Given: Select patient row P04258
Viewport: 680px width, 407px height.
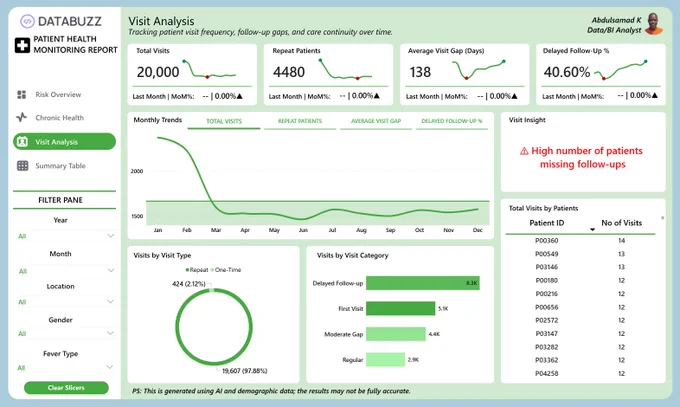Looking at the screenshot, I should click(580, 373).
